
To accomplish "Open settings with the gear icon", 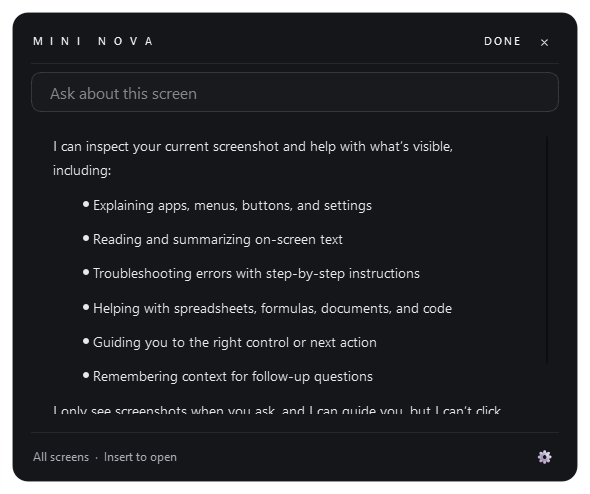I will (x=544, y=457).
